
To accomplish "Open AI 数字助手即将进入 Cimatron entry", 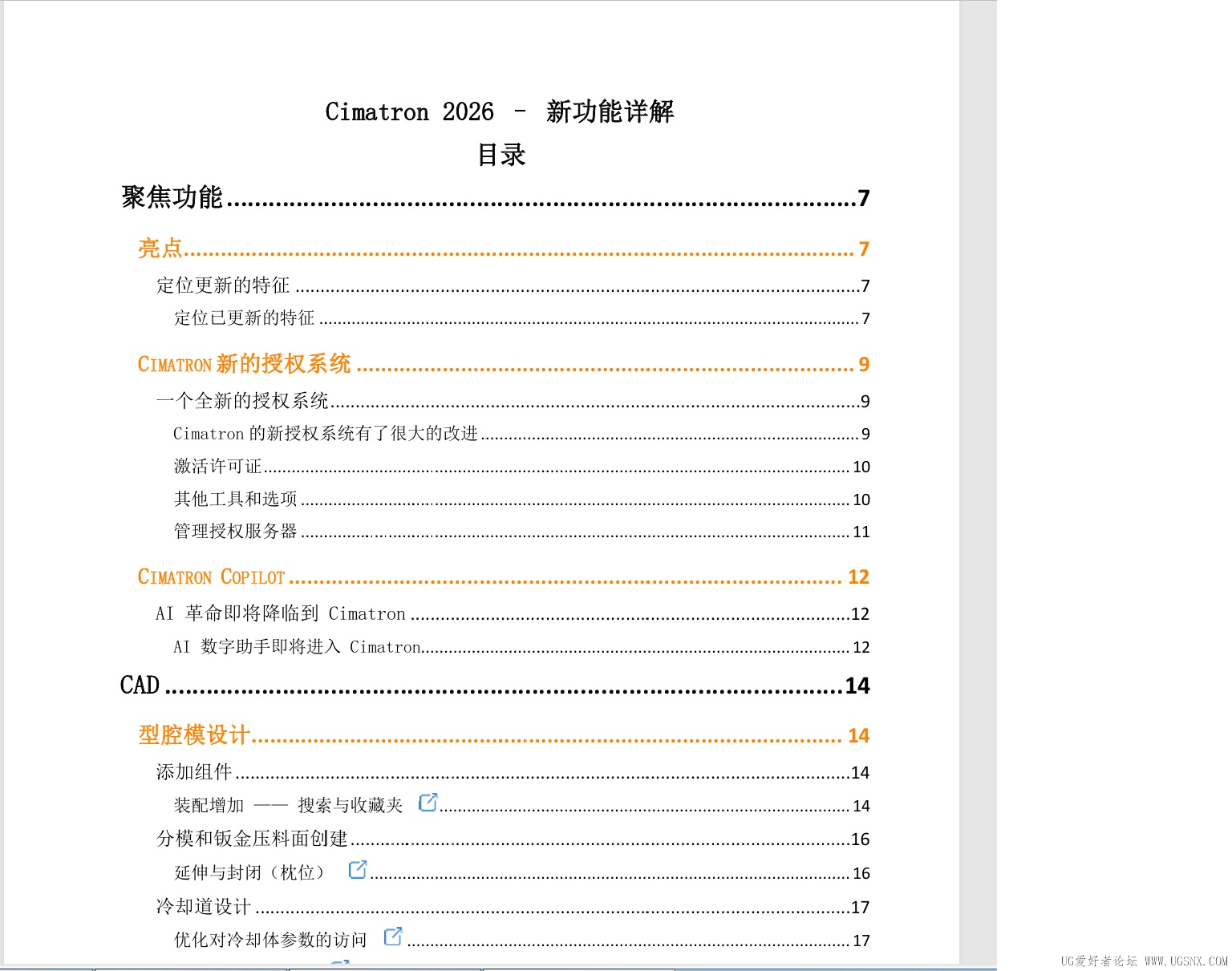I will [522, 647].
